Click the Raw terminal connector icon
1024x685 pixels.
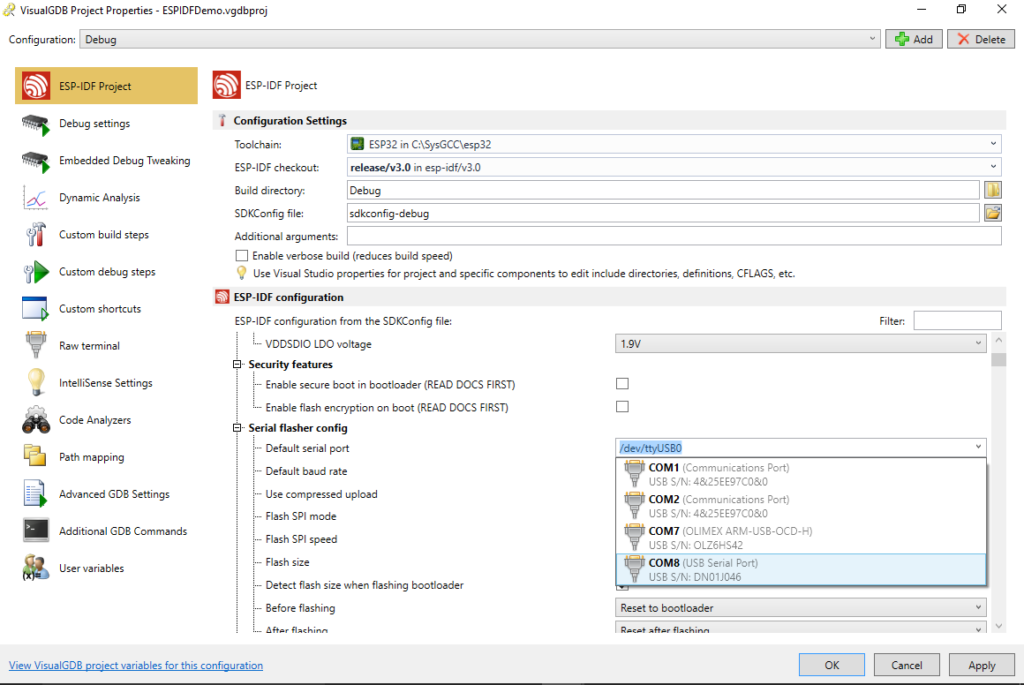point(35,346)
